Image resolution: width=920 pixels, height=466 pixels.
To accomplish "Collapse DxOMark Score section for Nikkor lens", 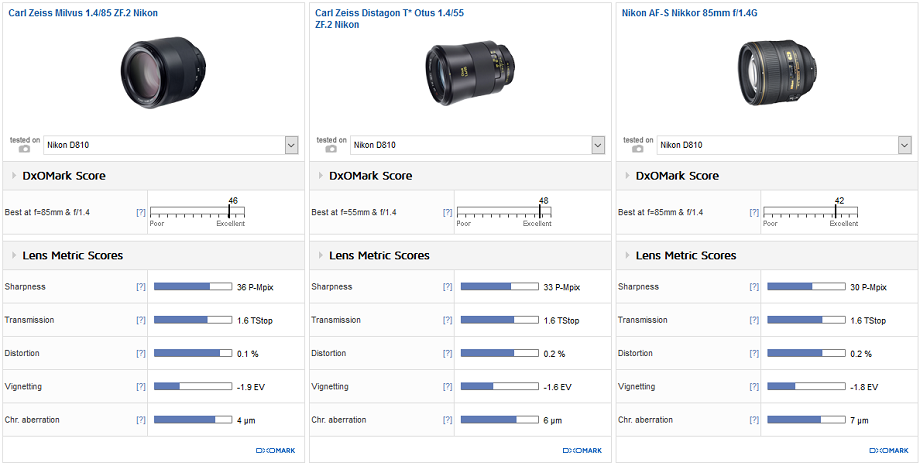I will click(x=627, y=175).
